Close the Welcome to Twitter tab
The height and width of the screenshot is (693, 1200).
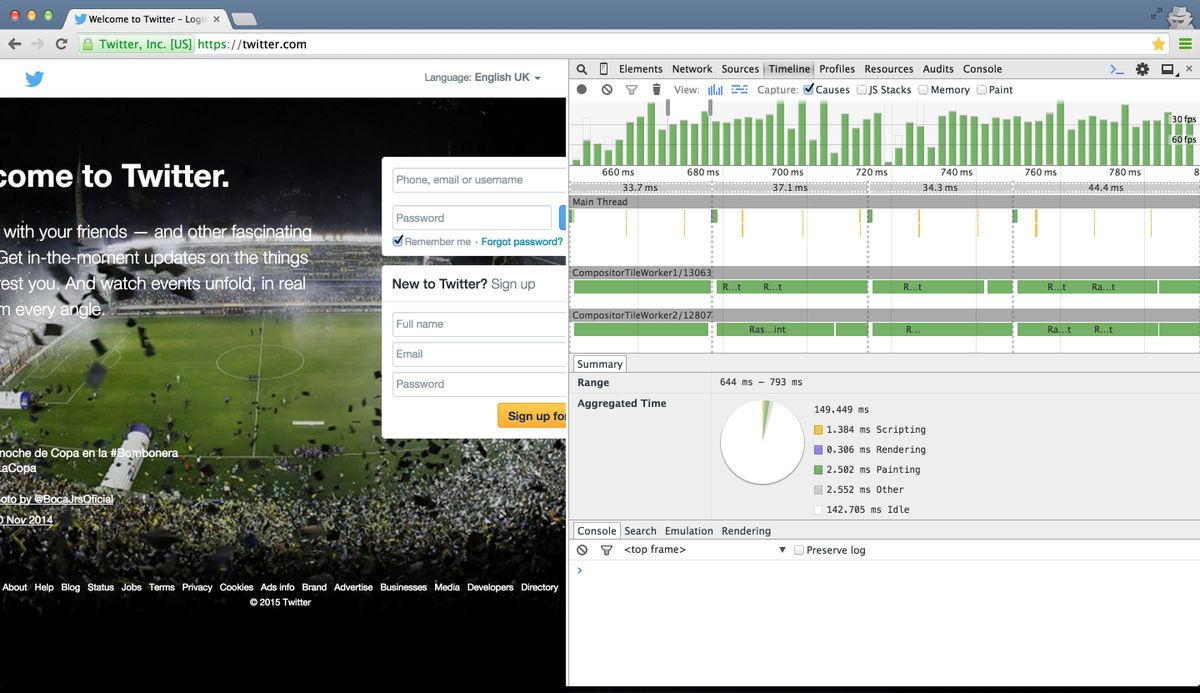[217, 19]
